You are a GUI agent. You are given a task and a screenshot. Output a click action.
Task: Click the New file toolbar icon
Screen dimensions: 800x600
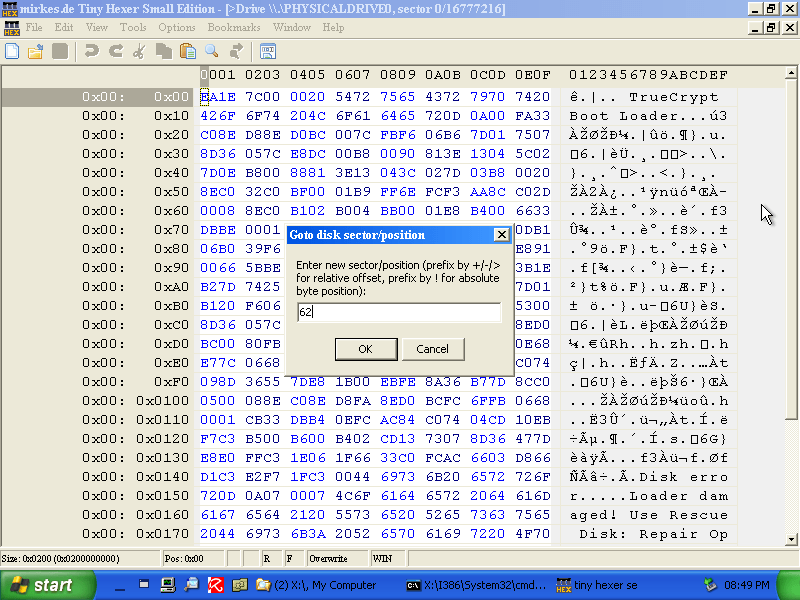[13, 51]
